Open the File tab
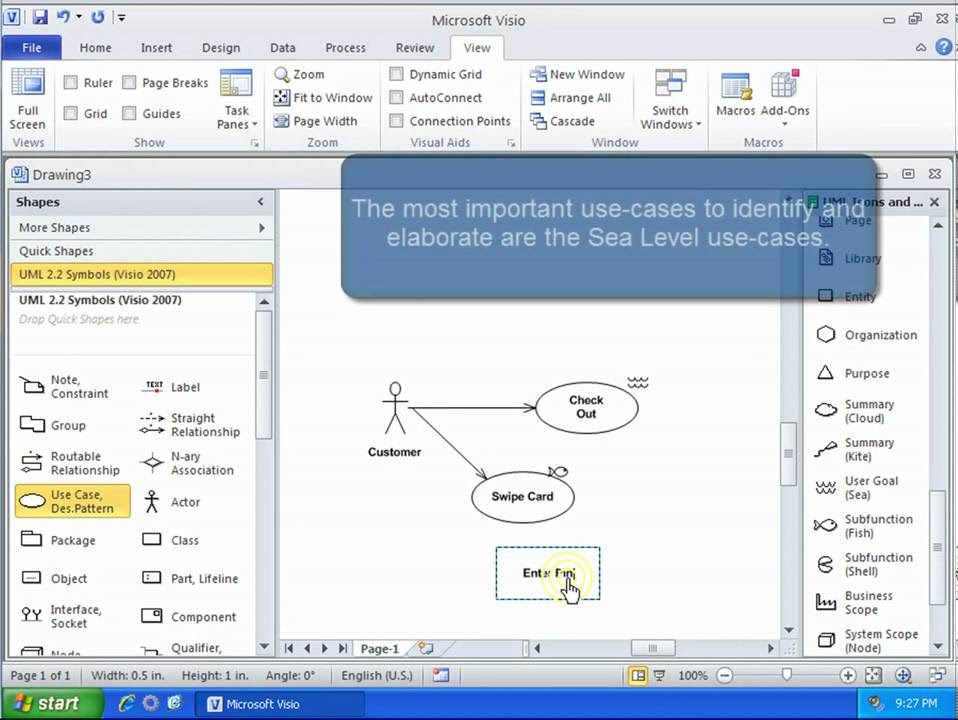Viewport: 958px width, 720px height. coord(31,48)
